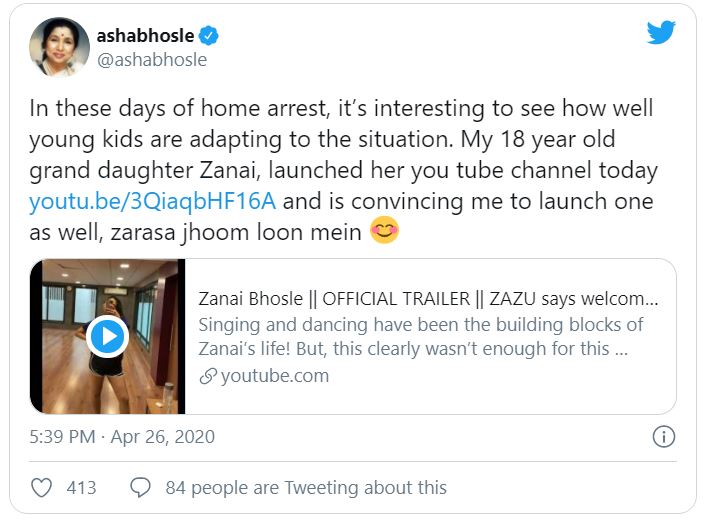View 84 people are Tweeting about this
The height and width of the screenshot is (522, 713).
coord(306,487)
